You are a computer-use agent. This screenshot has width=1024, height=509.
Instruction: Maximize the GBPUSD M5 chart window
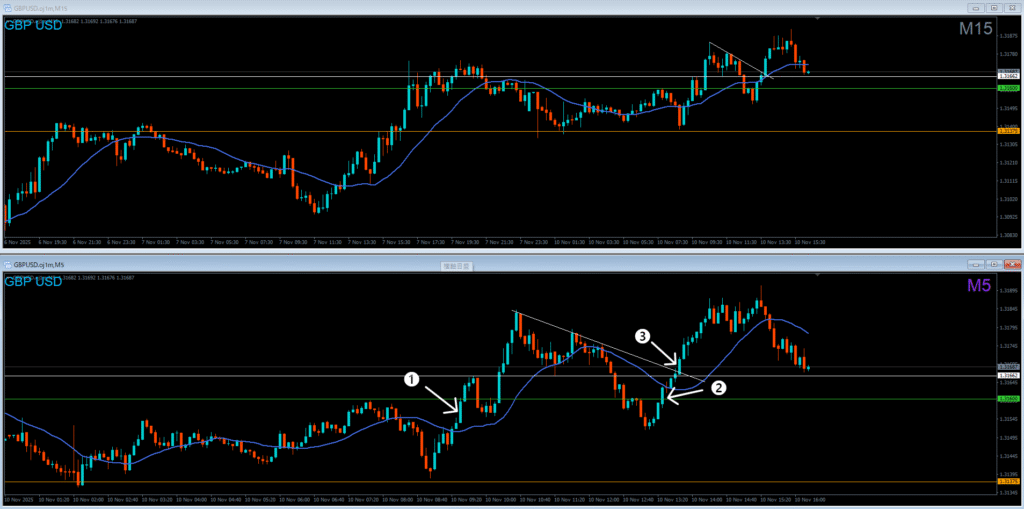pyautogui.click(x=994, y=265)
